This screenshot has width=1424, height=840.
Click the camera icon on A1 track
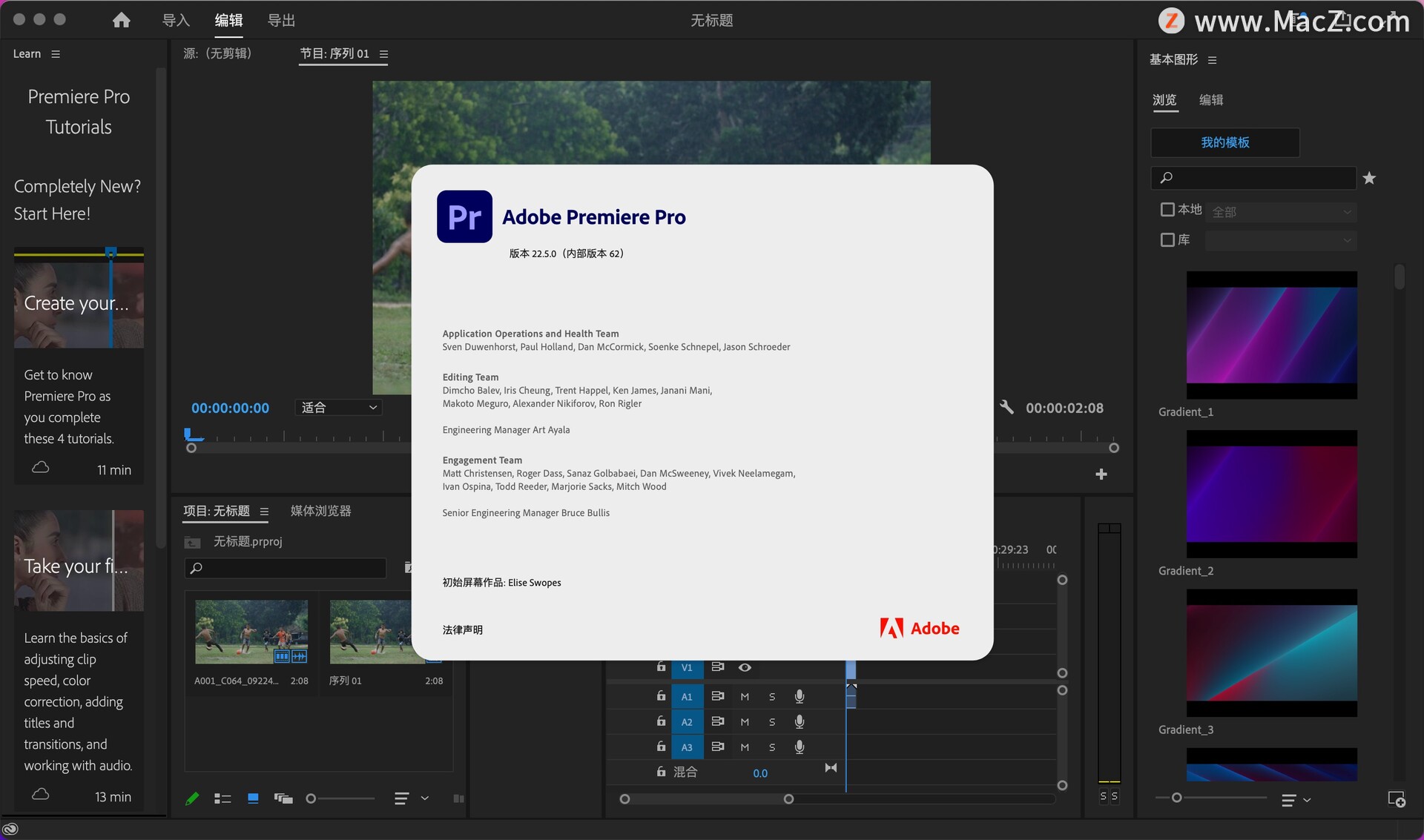coord(717,693)
